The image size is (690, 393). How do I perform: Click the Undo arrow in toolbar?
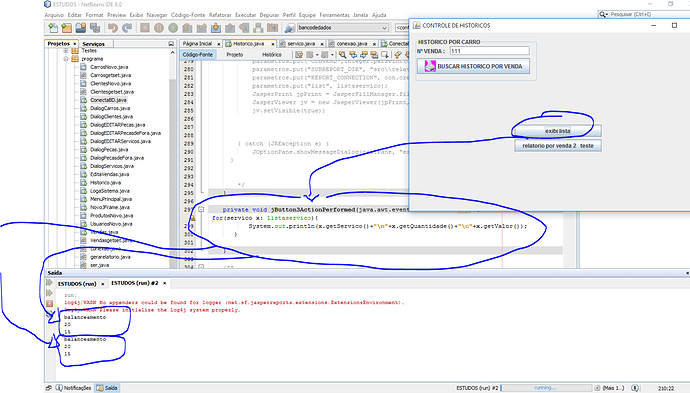pyautogui.click(x=113, y=28)
